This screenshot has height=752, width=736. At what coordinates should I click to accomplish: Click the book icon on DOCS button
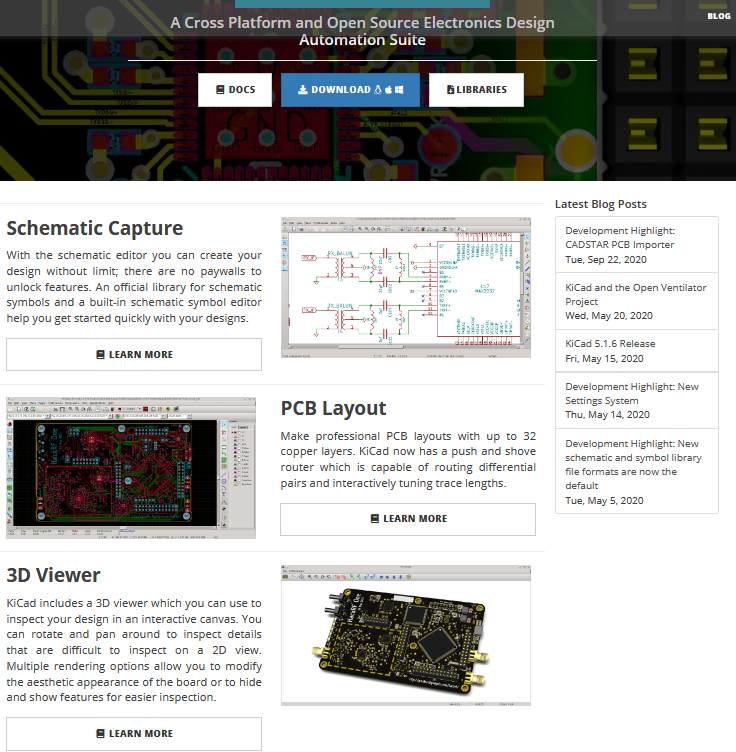[220, 90]
